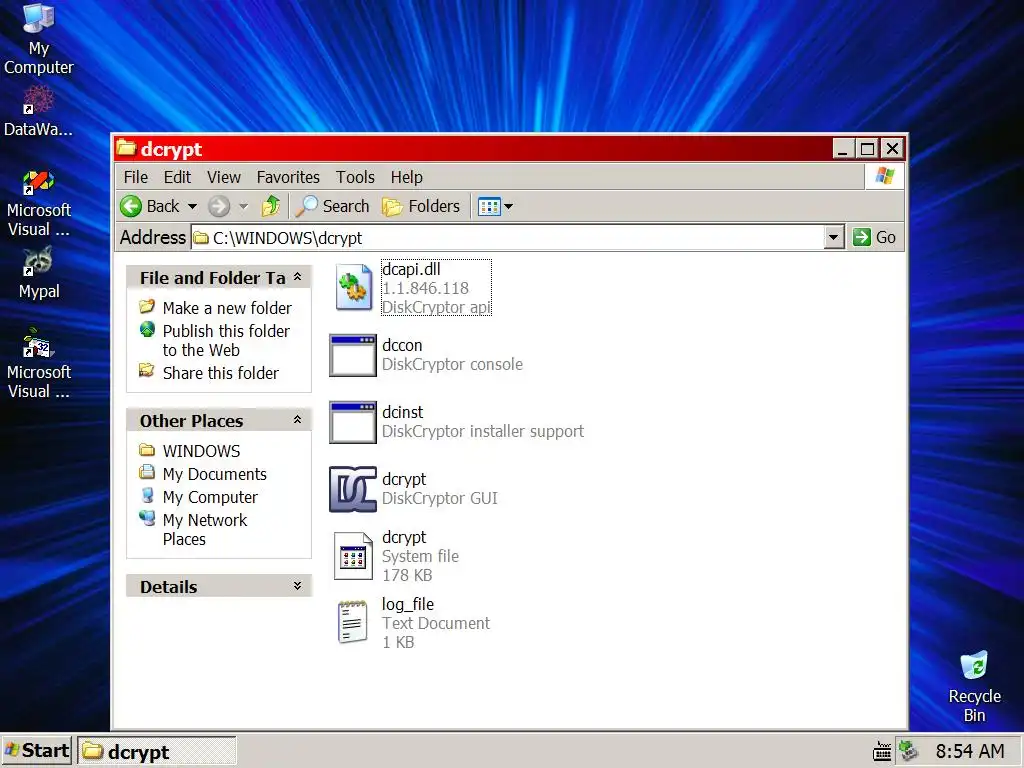Click the dcrypt taskbar button

coord(157,752)
